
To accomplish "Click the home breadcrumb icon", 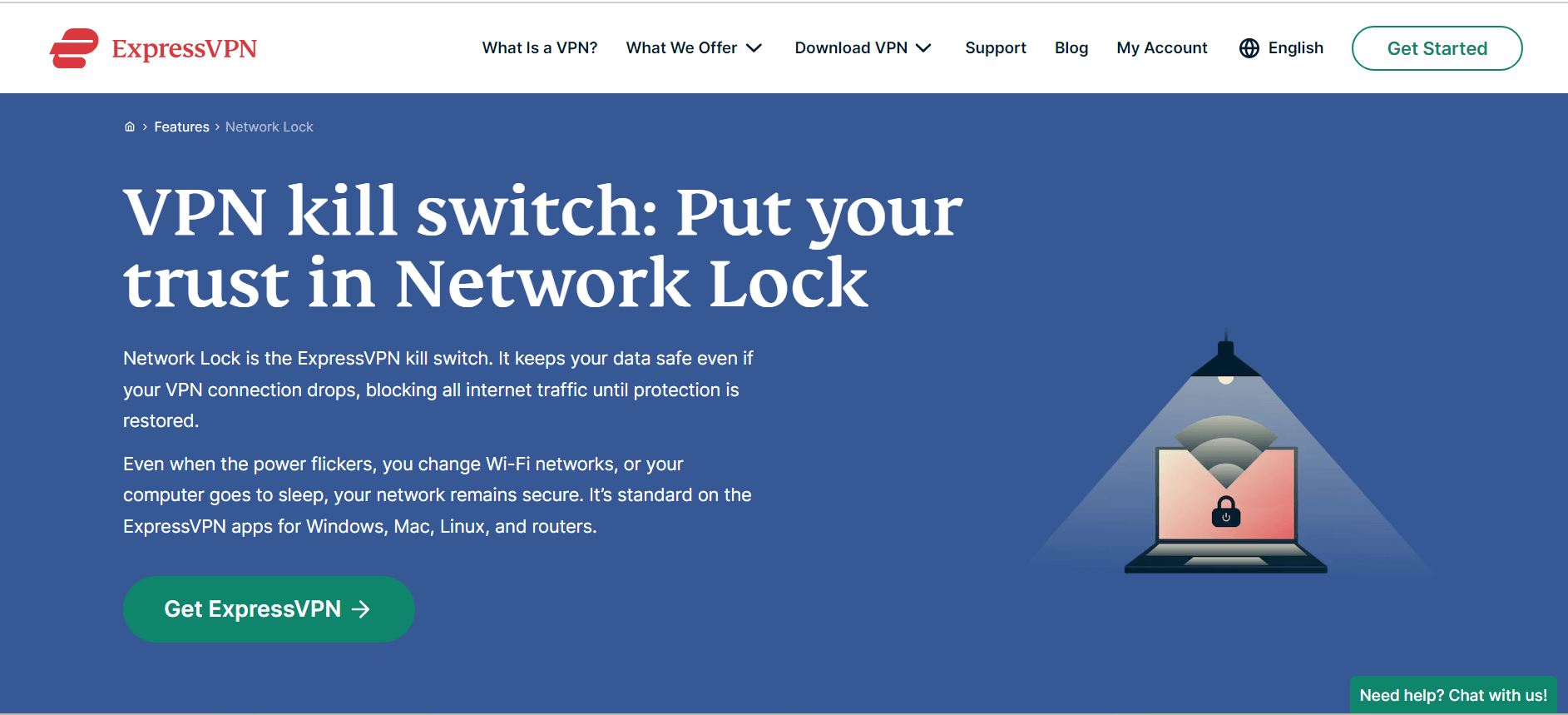I will click(x=130, y=126).
